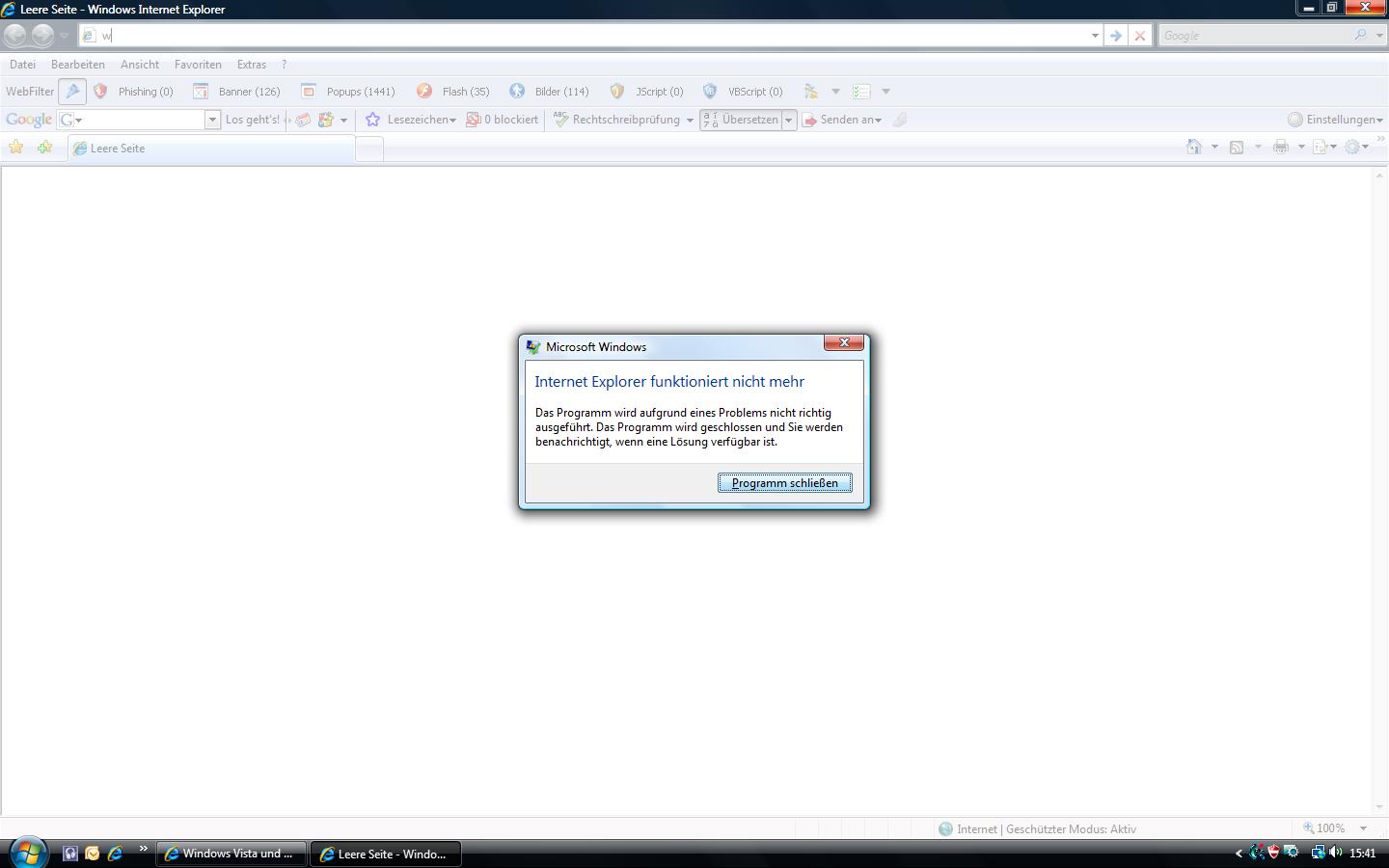Viewport: 1389px width, 868px height.
Task: Click Internet Explorer quick launch icon
Action: click(115, 853)
